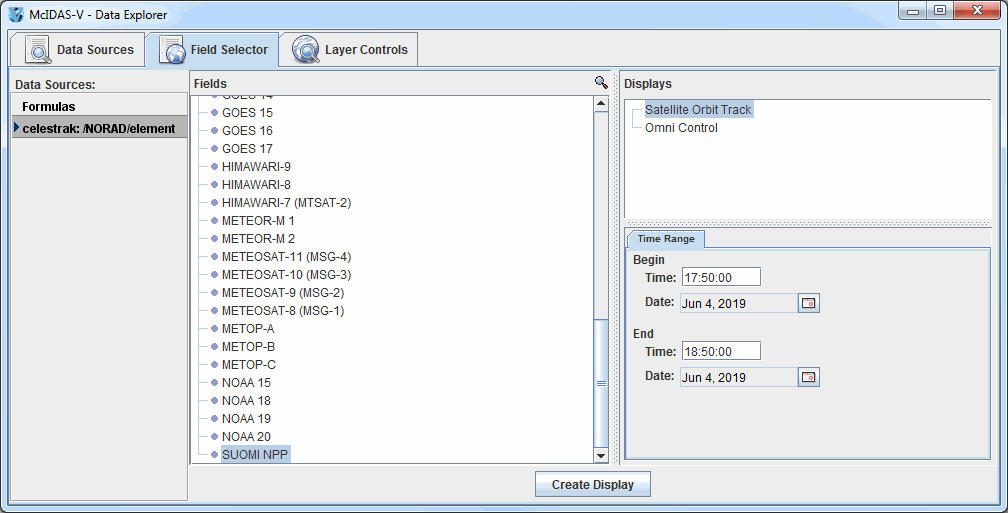
Task: Switch to the Layer Controls tab
Action: 348,50
